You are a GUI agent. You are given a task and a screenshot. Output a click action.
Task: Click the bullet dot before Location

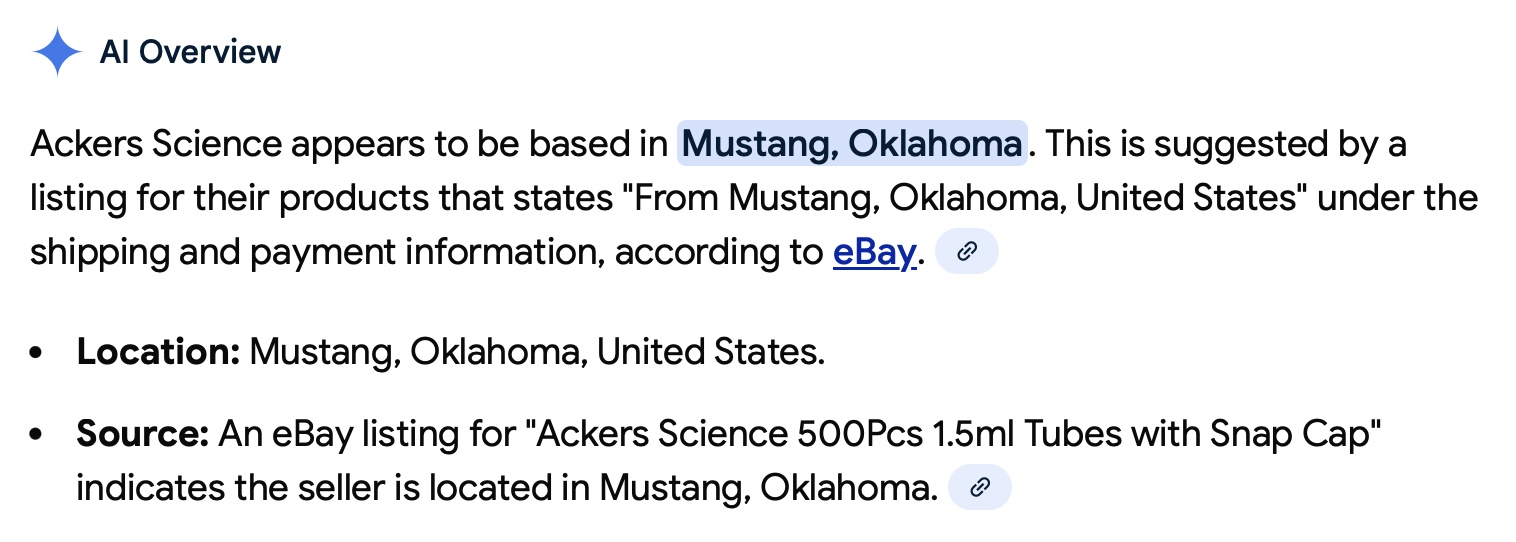pos(37,353)
